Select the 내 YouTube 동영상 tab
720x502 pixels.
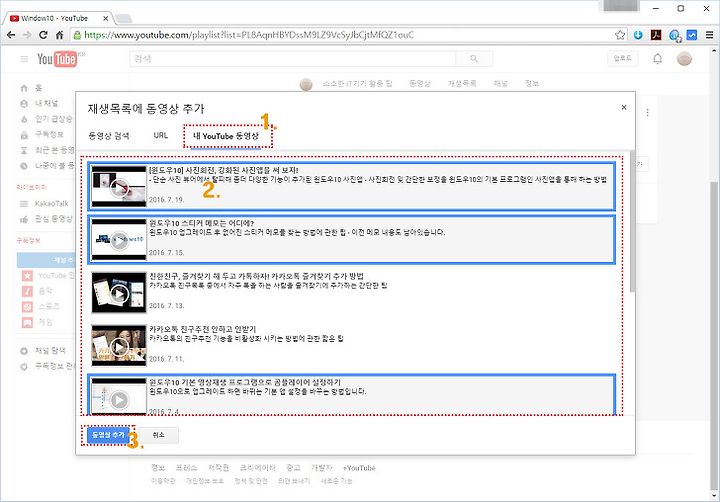click(x=226, y=136)
